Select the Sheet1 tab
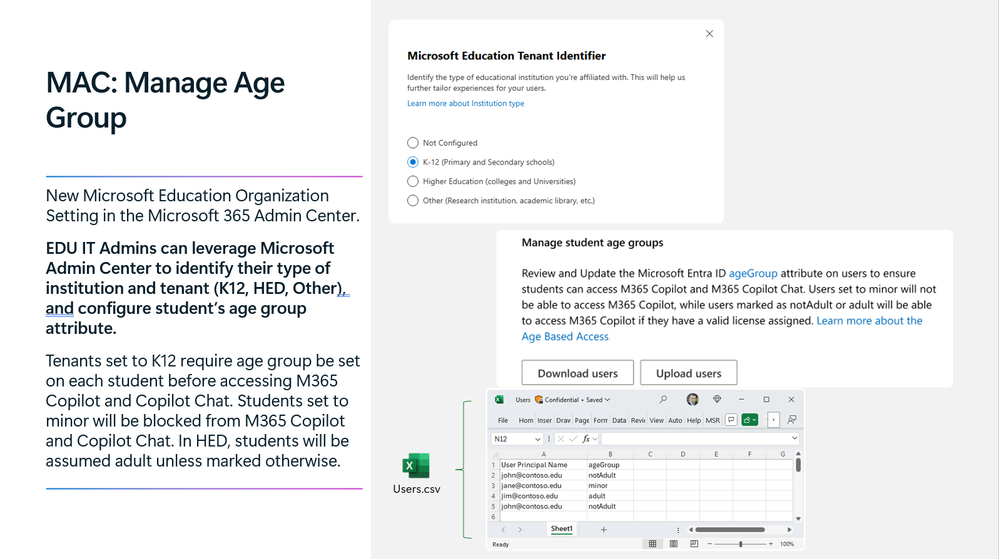Image resolution: width=999 pixels, height=559 pixels. [561, 529]
